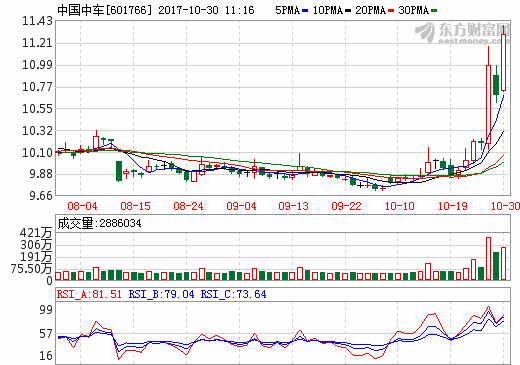Select the 08-04 date label

coord(82,206)
